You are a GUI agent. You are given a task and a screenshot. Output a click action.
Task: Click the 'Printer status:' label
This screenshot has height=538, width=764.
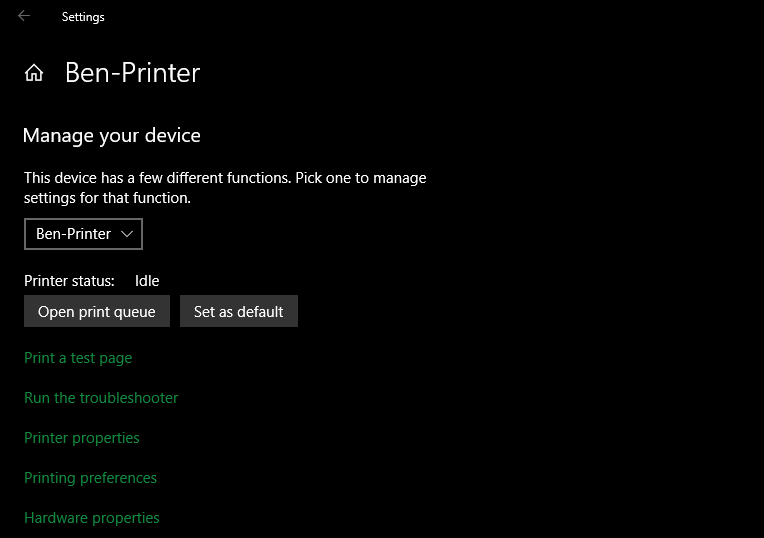pos(69,281)
